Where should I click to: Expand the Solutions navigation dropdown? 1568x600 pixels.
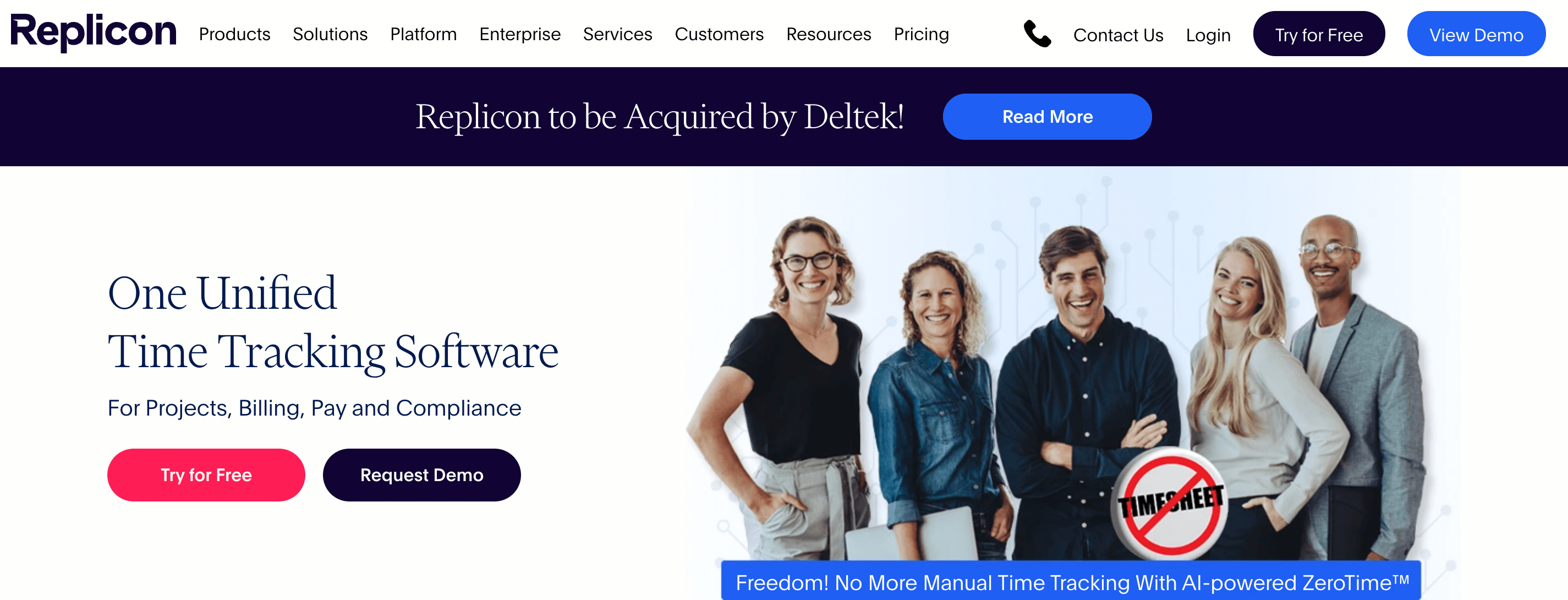click(330, 34)
